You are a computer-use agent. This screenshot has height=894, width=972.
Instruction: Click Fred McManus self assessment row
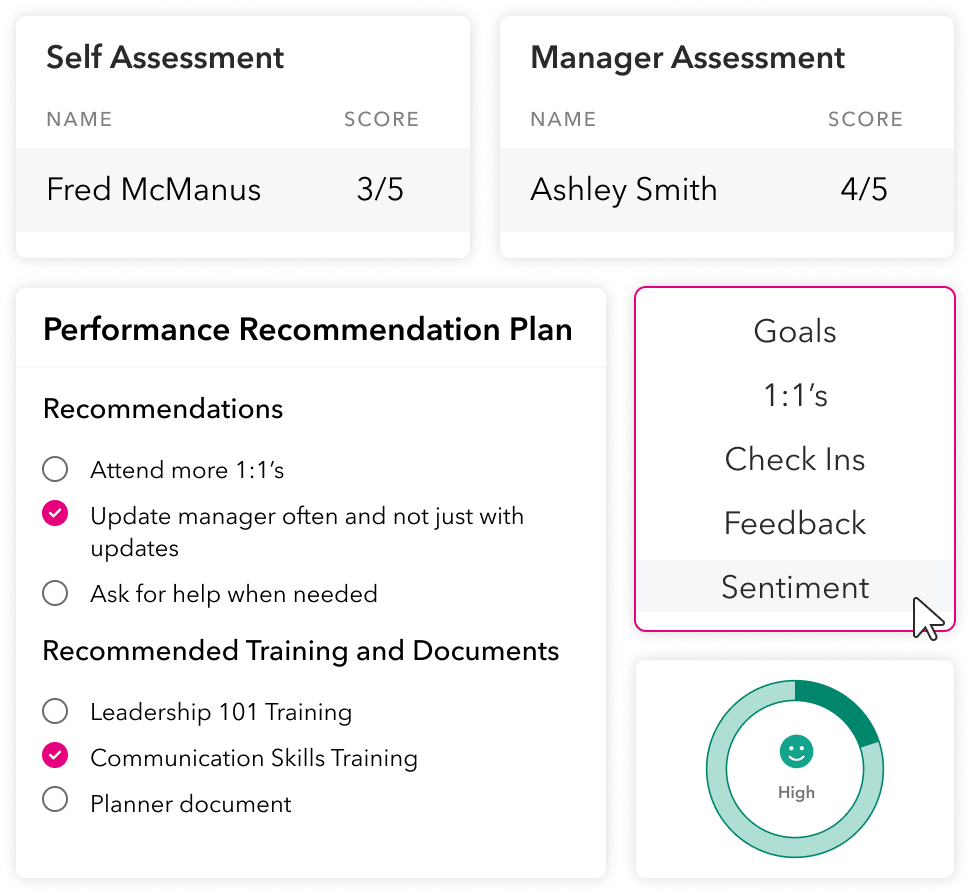point(154,190)
